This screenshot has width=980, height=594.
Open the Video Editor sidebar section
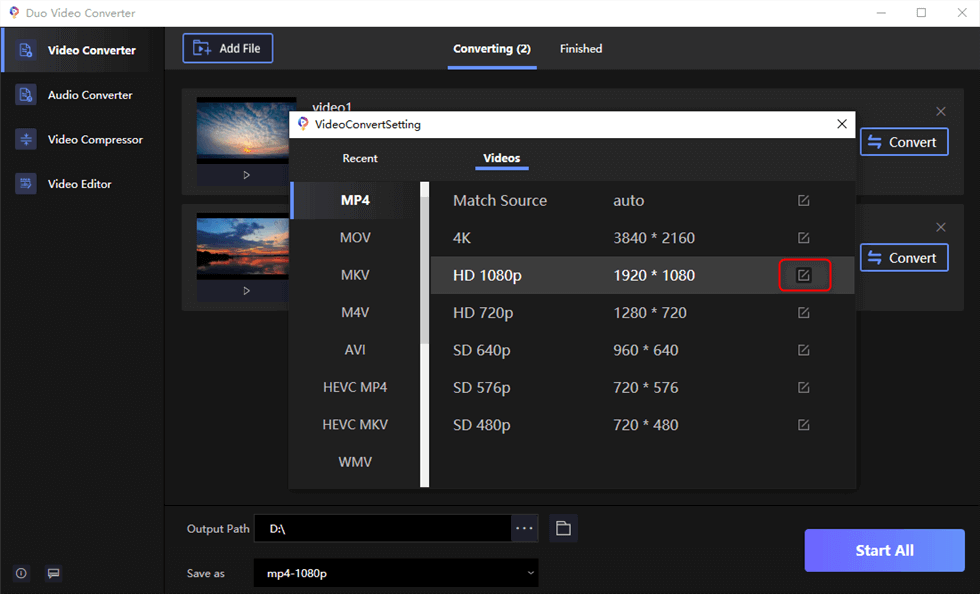click(82, 184)
